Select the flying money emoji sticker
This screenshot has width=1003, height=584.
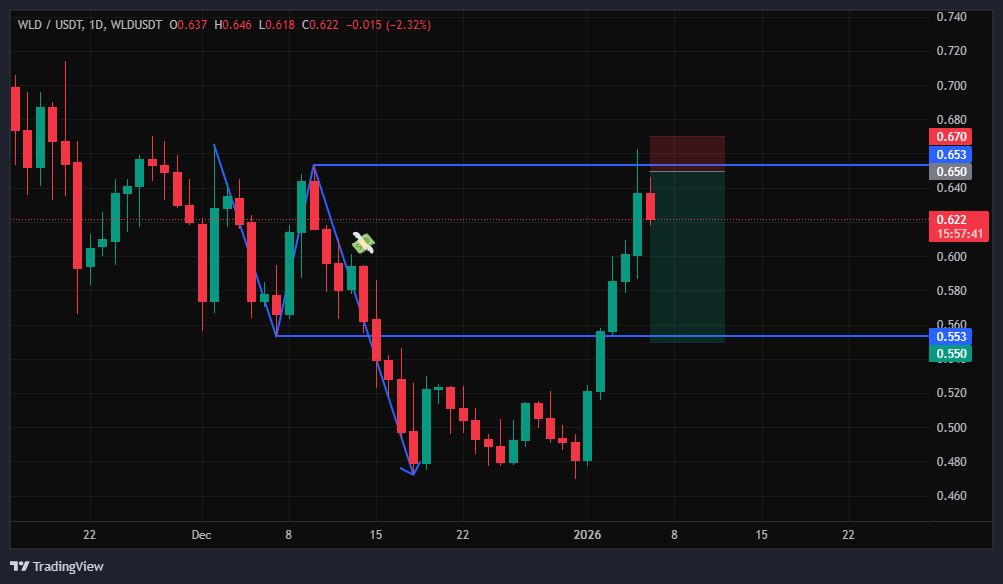pyautogui.click(x=363, y=242)
